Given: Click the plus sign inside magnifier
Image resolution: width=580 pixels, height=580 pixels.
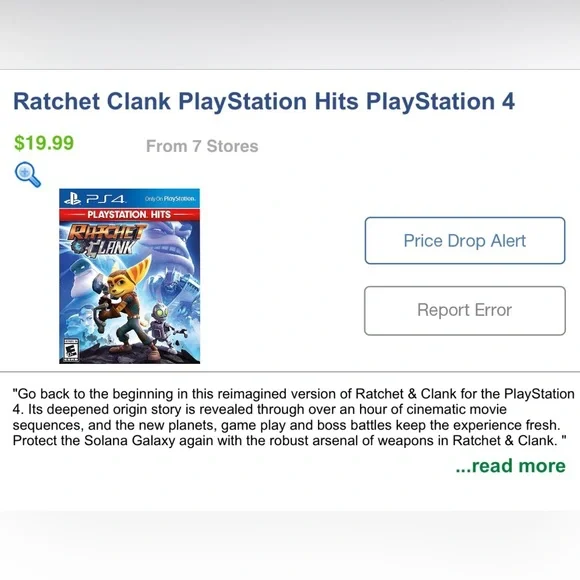Looking at the screenshot, I should [24, 172].
